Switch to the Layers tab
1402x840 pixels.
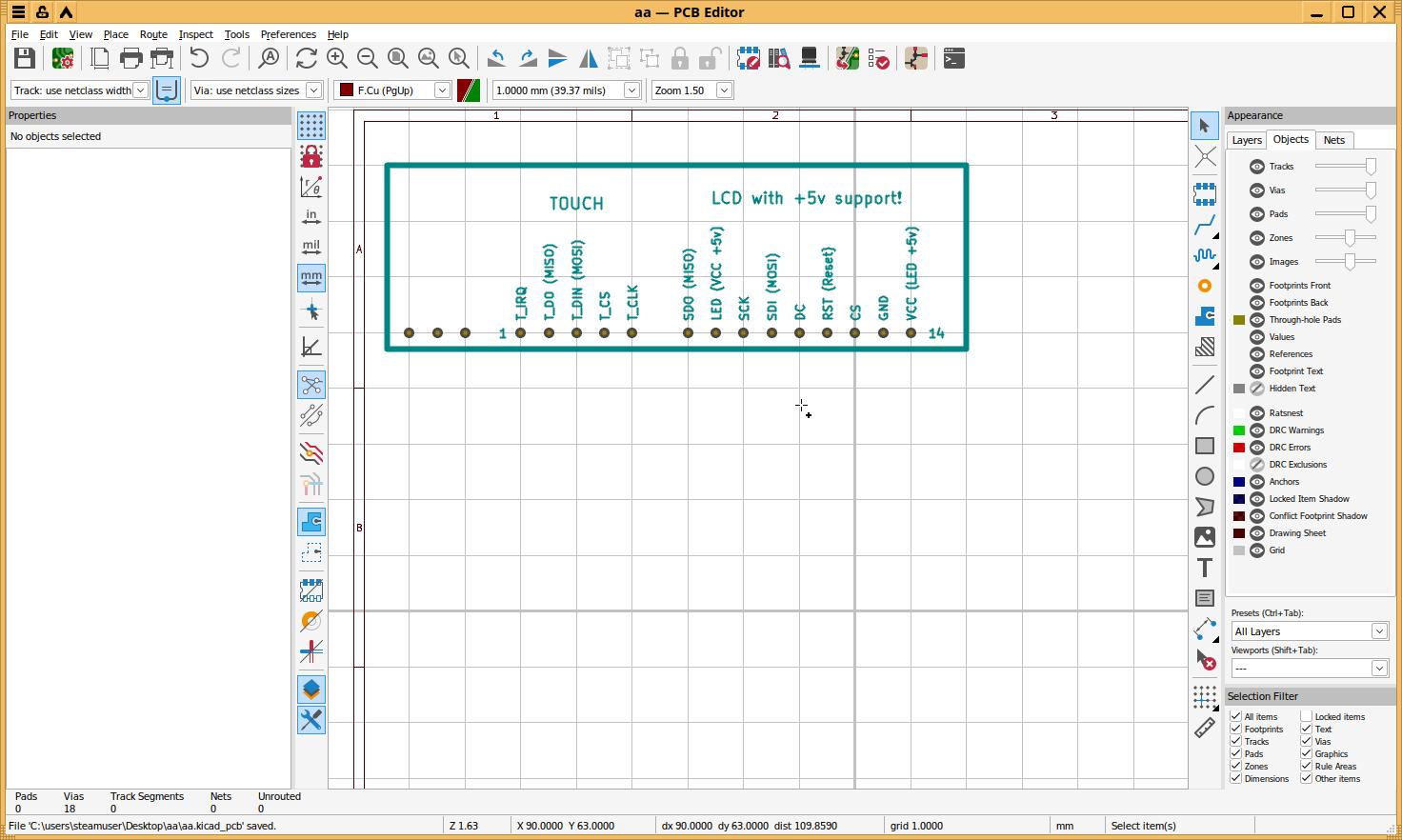coord(1246,140)
